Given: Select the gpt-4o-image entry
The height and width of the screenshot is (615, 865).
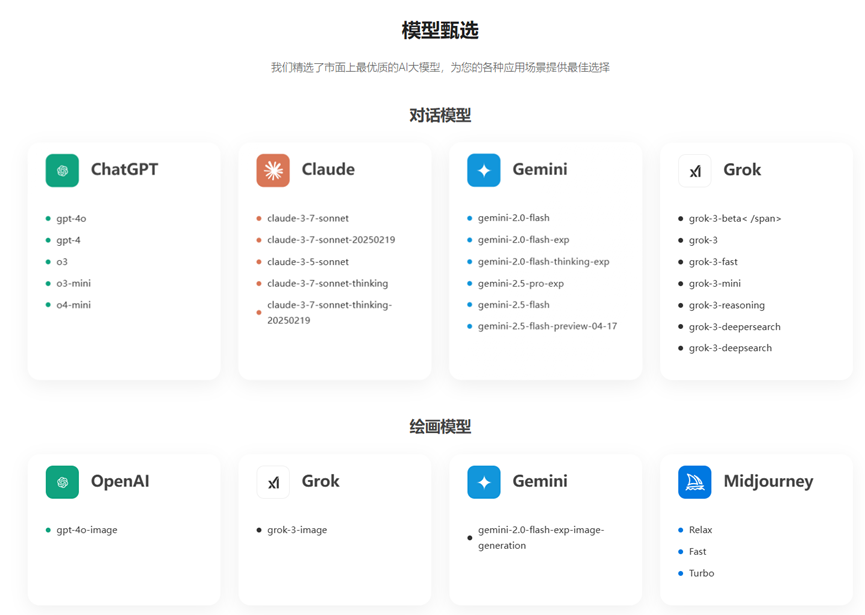Looking at the screenshot, I should pos(87,530).
